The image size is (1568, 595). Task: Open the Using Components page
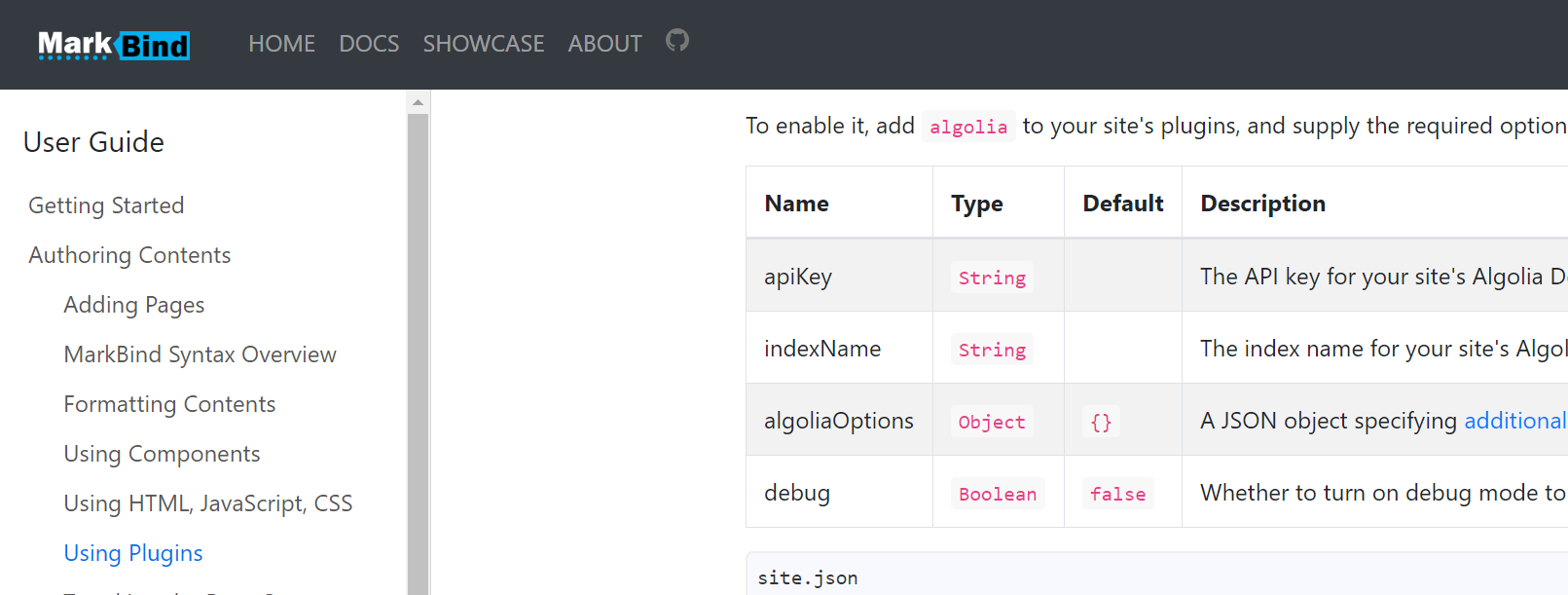click(162, 454)
